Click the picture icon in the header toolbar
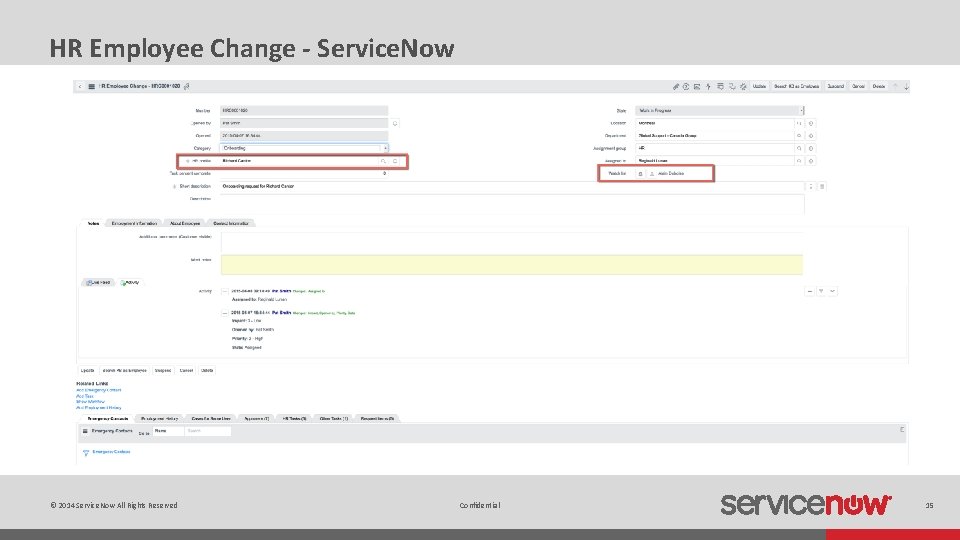The image size is (960, 540). coord(697,86)
